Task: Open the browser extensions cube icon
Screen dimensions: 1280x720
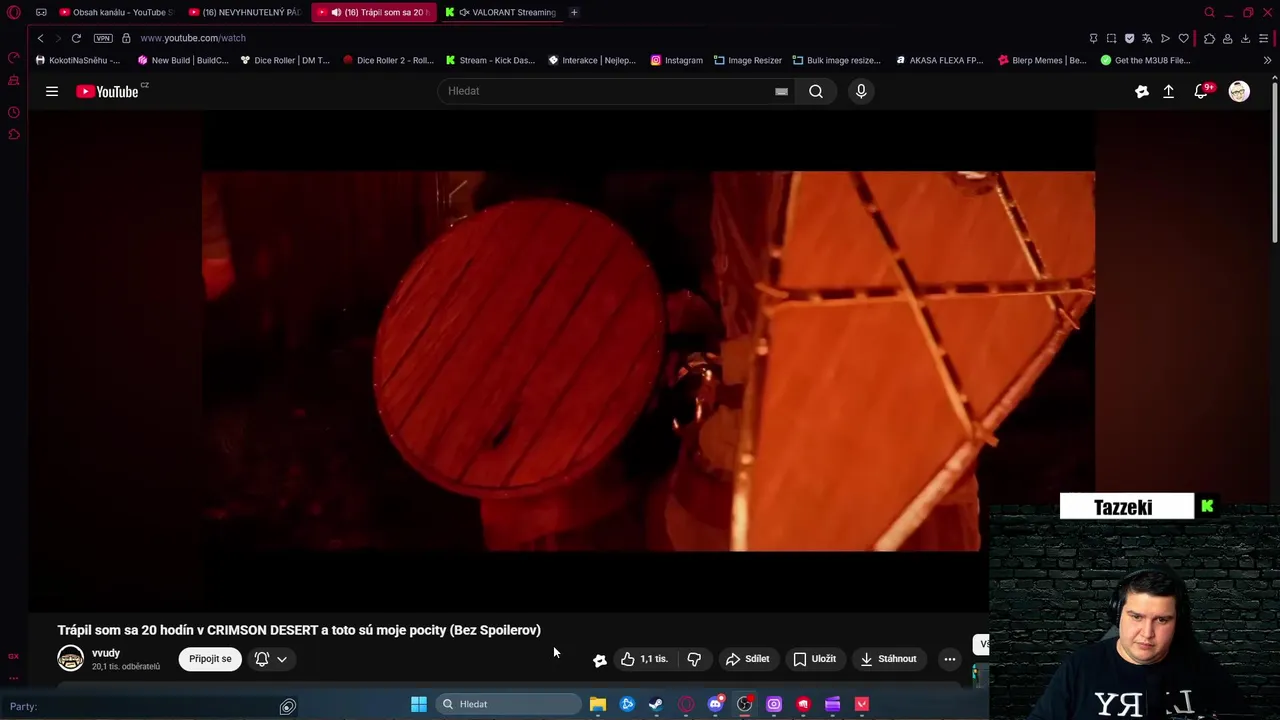Action: pyautogui.click(x=1209, y=38)
